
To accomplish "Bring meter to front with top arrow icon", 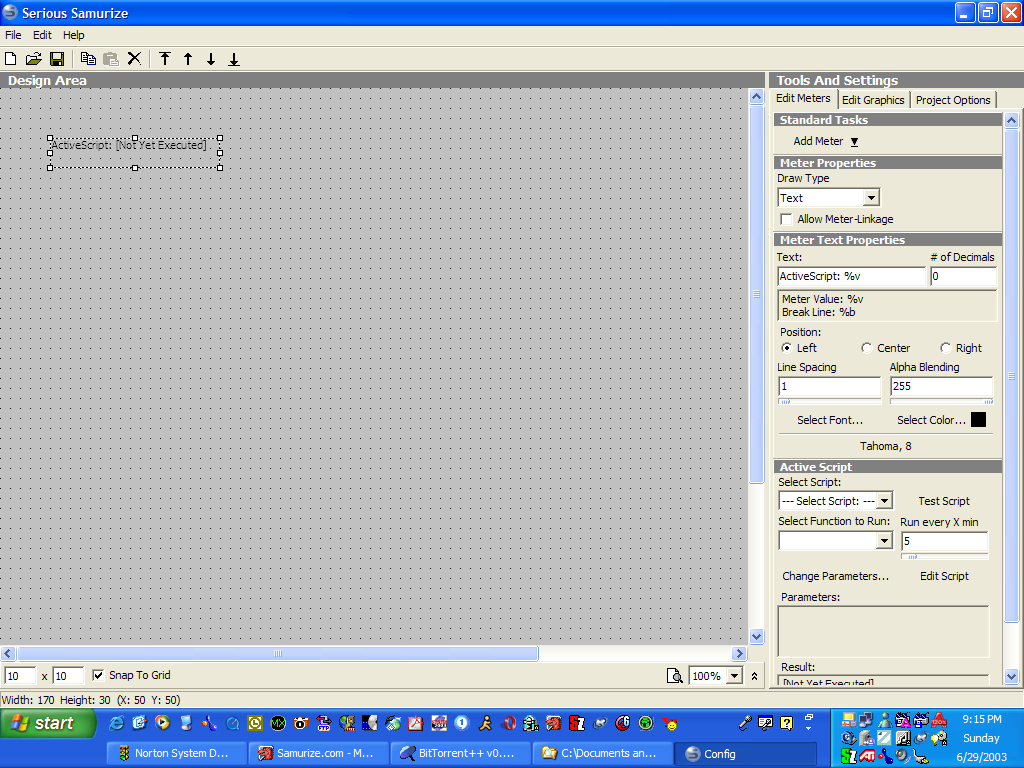I will tap(165, 59).
